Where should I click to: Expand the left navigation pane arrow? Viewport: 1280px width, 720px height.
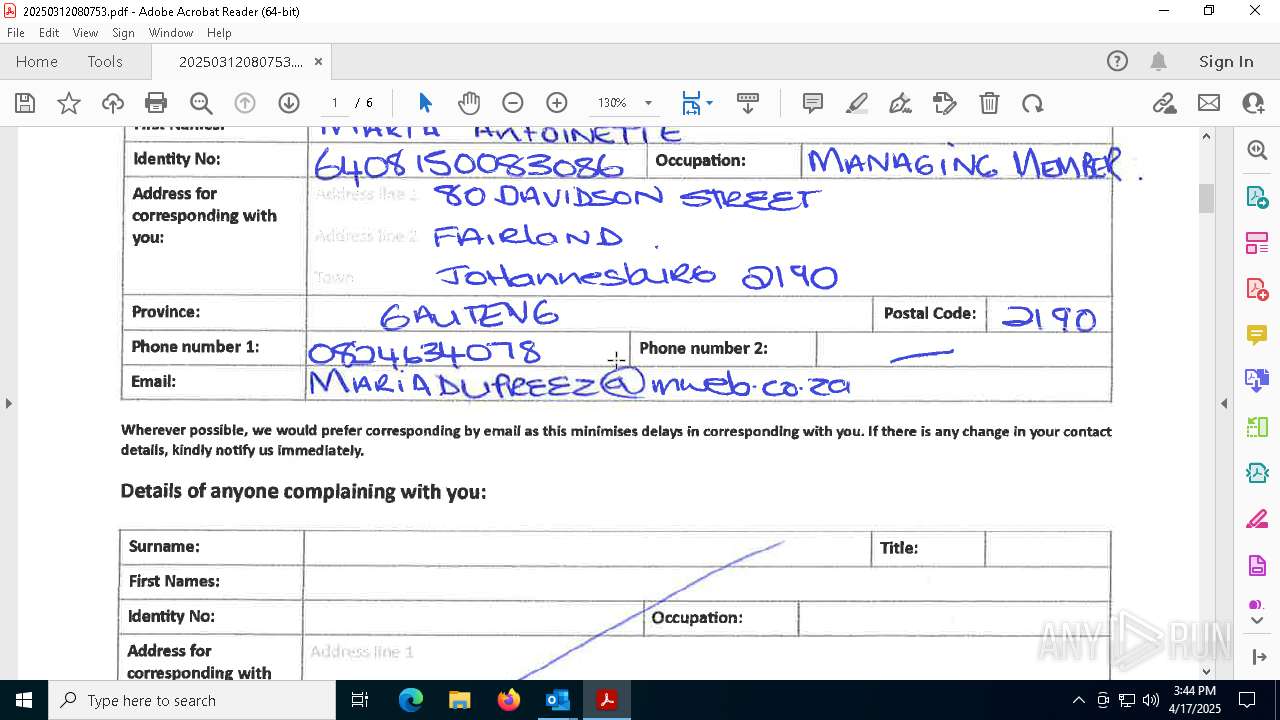click(8, 403)
